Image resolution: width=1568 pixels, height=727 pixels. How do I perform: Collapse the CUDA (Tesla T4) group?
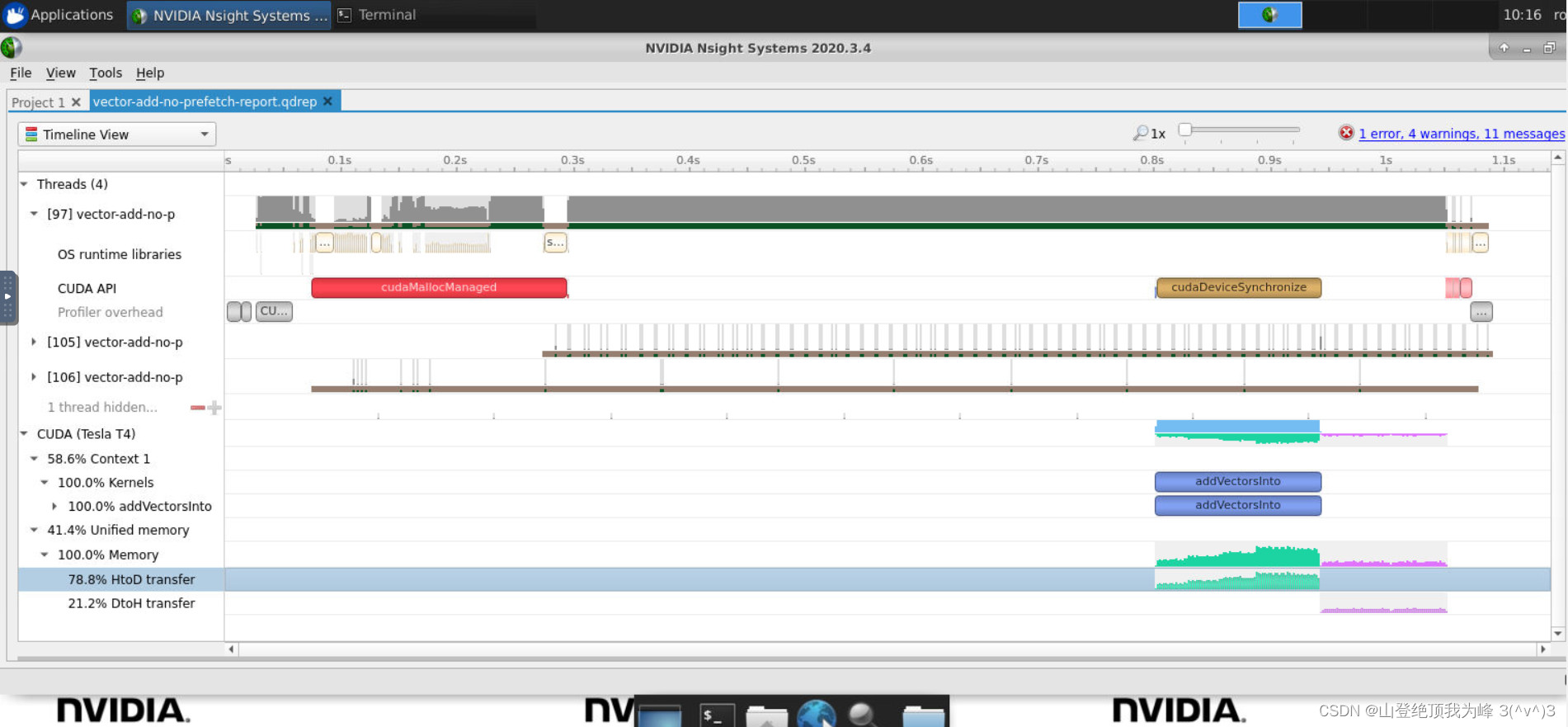[x=24, y=433]
